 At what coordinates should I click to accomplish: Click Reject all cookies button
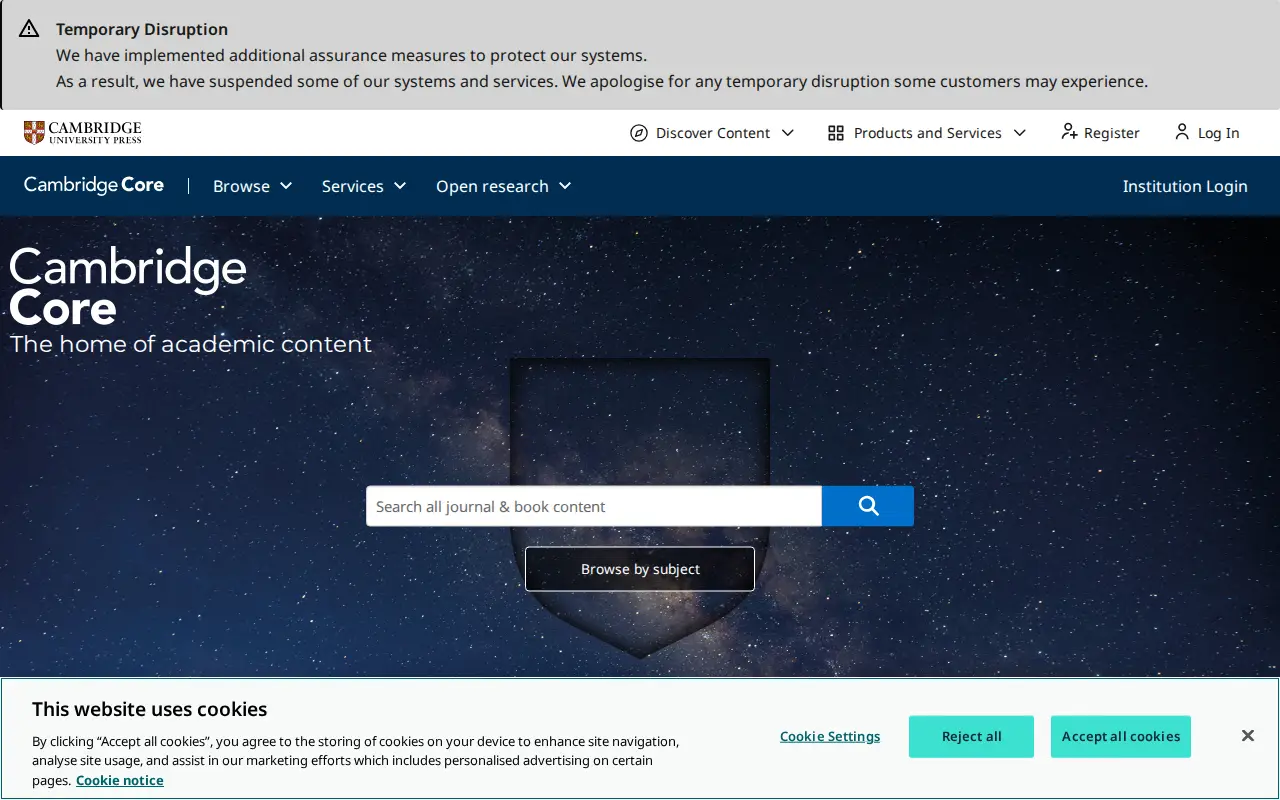click(x=971, y=736)
